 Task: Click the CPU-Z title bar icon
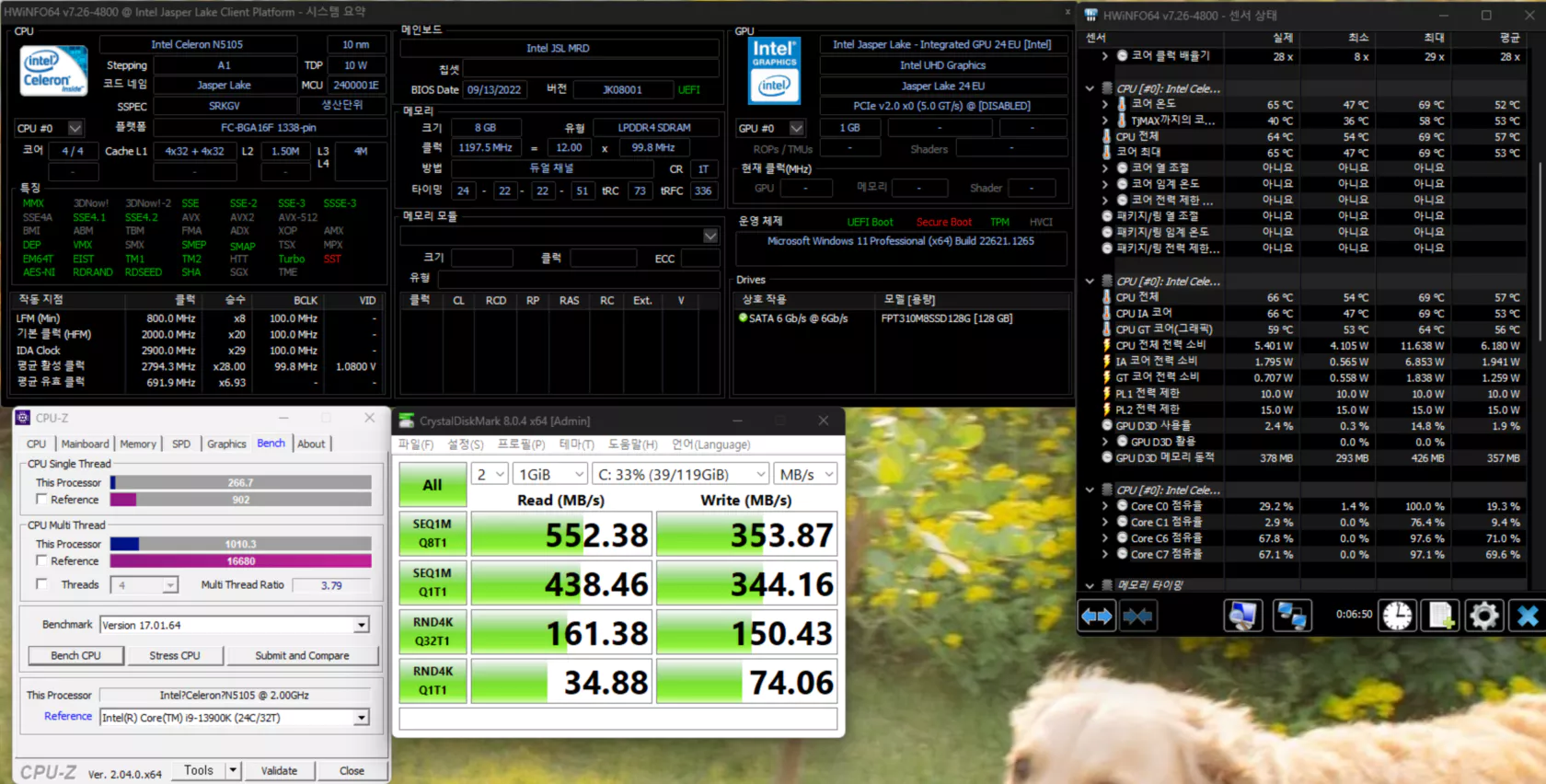[x=23, y=418]
